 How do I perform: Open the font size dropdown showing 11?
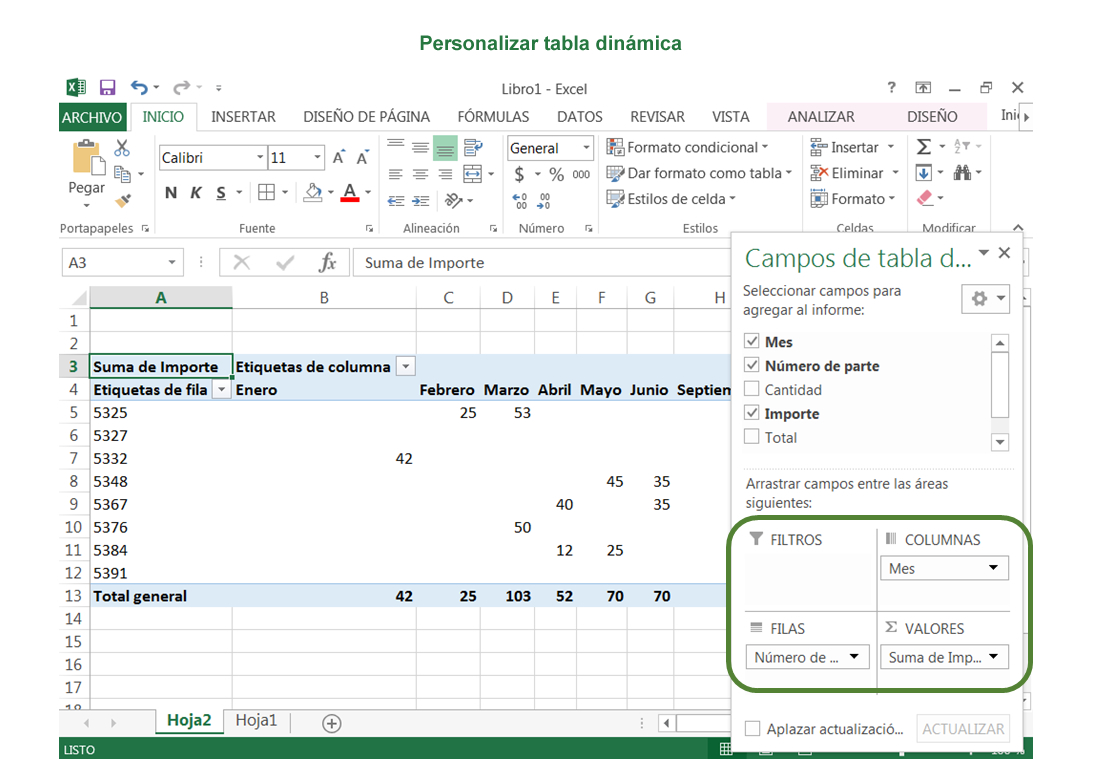[x=317, y=157]
